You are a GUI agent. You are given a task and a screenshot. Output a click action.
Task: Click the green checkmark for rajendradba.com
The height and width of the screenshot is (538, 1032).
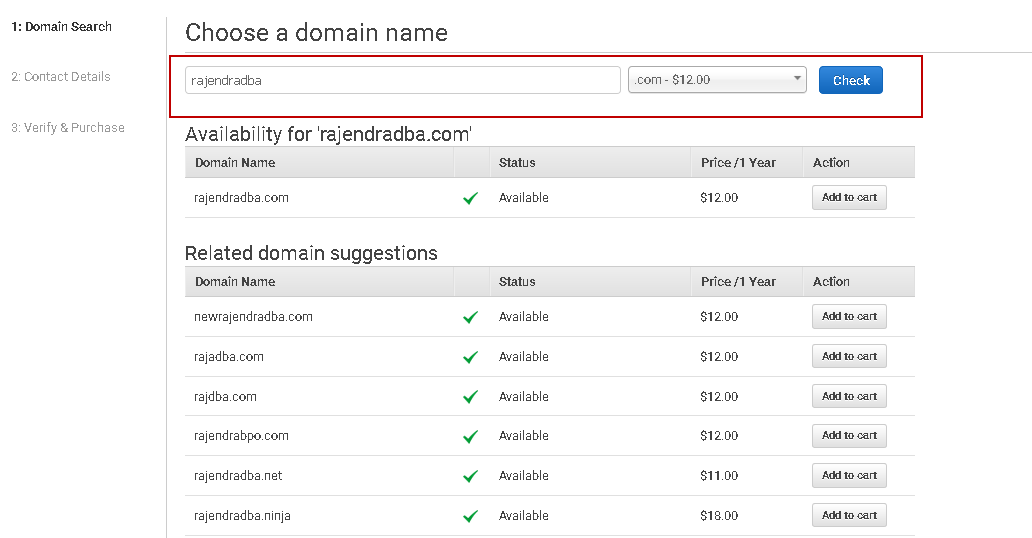coord(470,198)
